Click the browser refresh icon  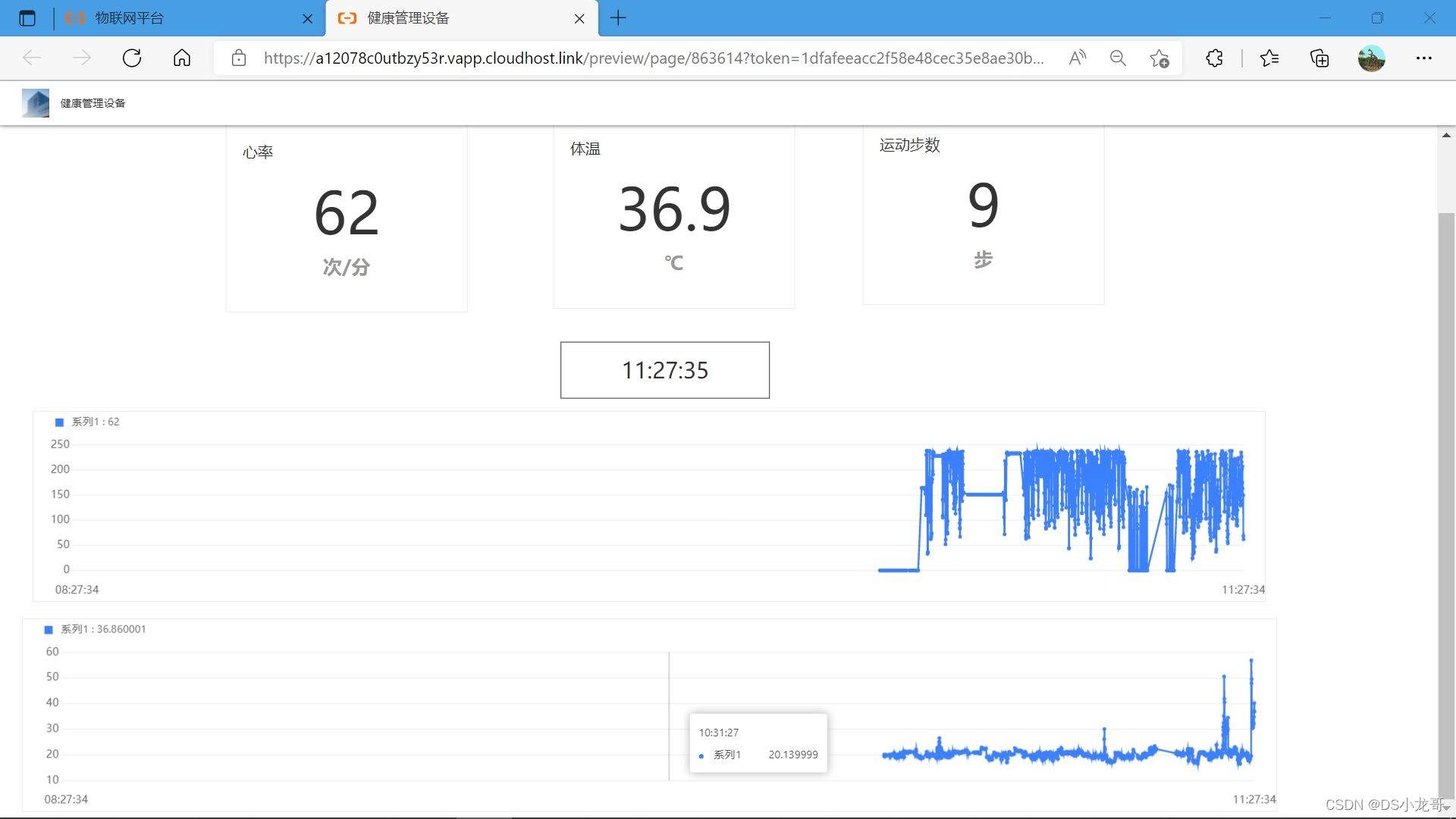[132, 58]
